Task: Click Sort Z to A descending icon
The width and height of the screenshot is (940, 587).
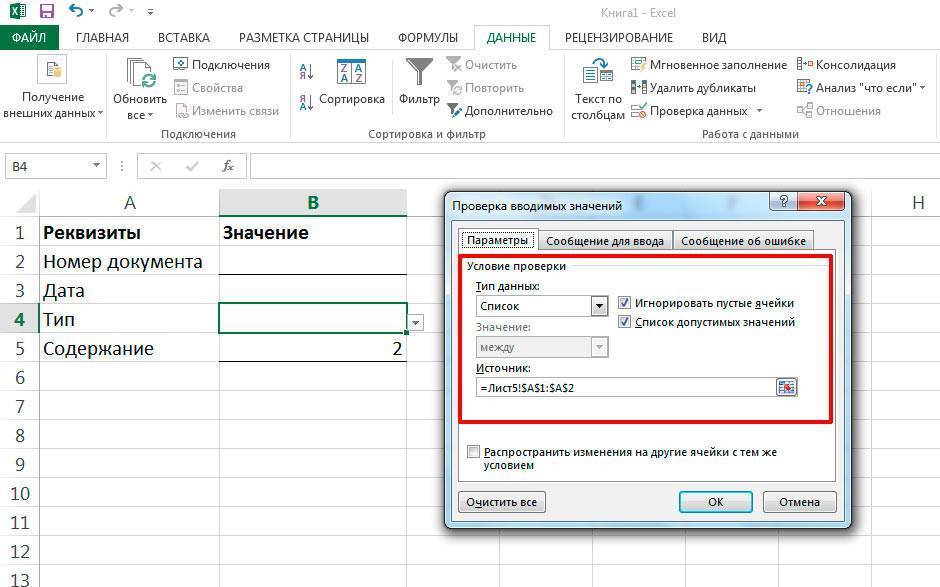Action: (x=307, y=102)
